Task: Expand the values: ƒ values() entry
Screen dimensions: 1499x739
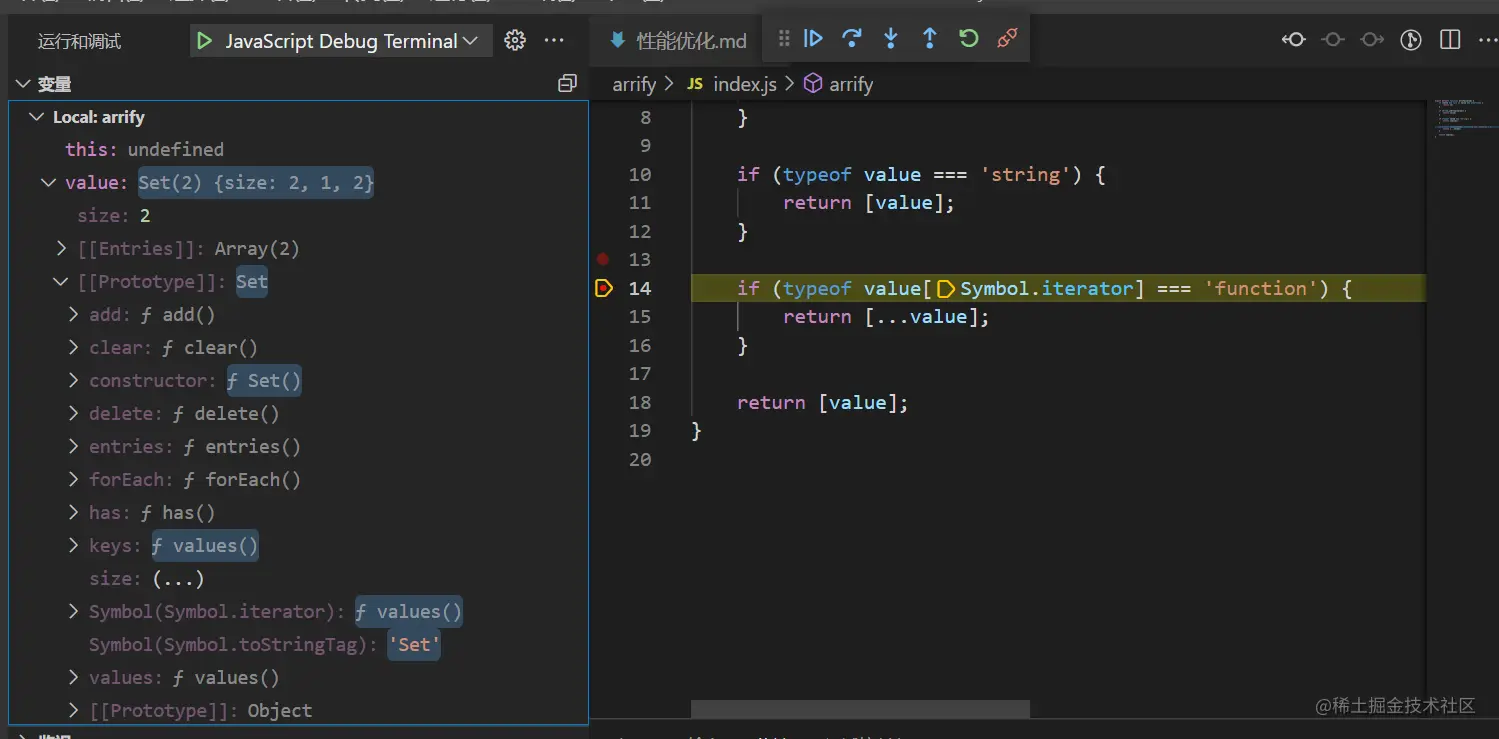Action: [74, 678]
